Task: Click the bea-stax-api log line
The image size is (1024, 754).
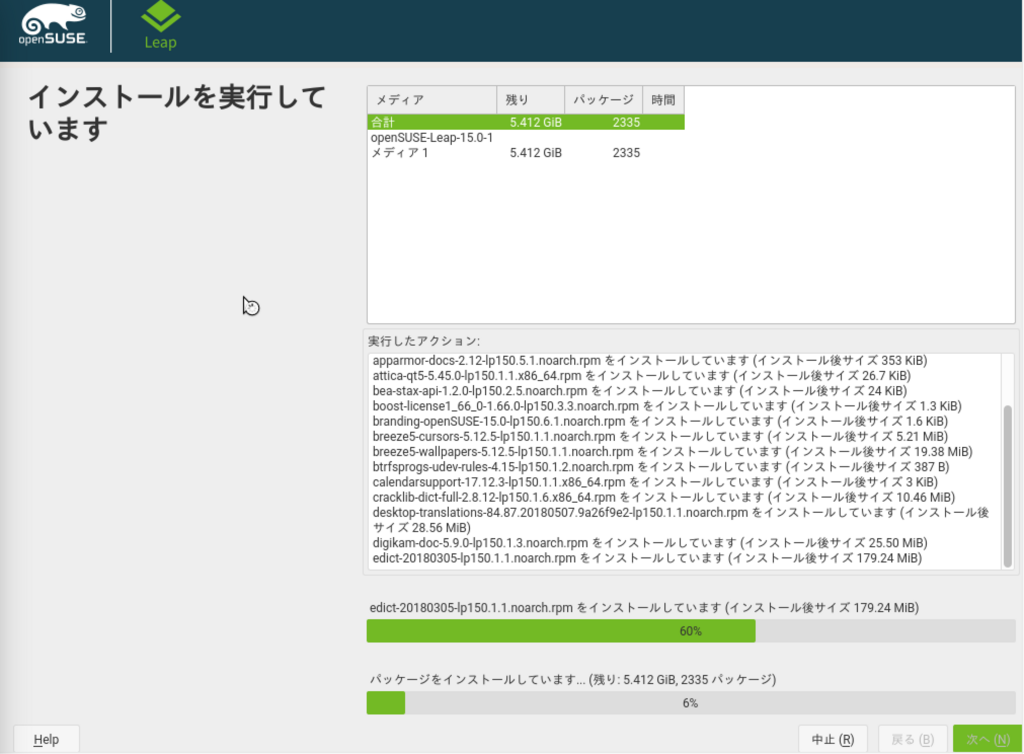Action: 639,390
